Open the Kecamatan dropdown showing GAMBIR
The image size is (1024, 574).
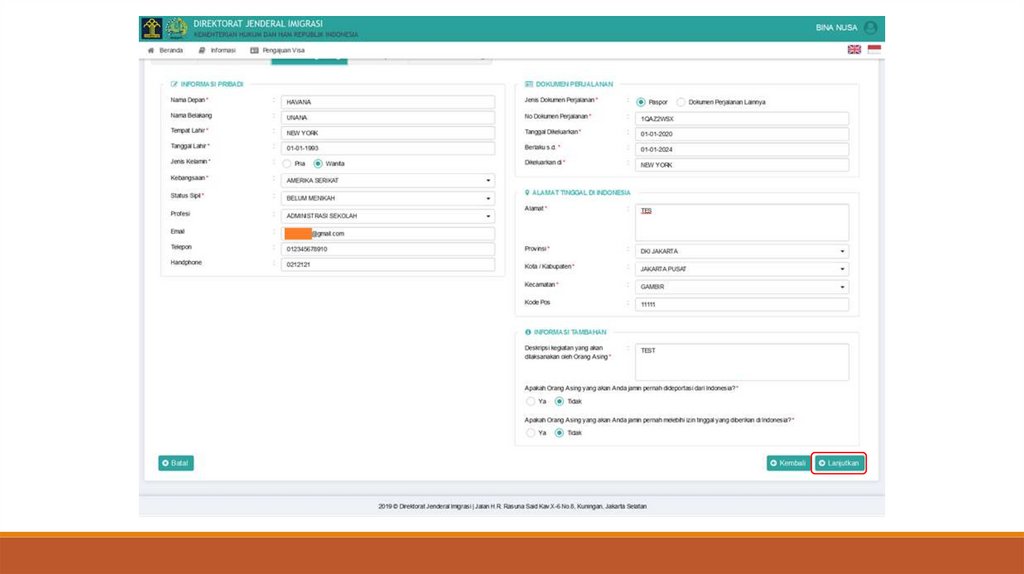742,287
